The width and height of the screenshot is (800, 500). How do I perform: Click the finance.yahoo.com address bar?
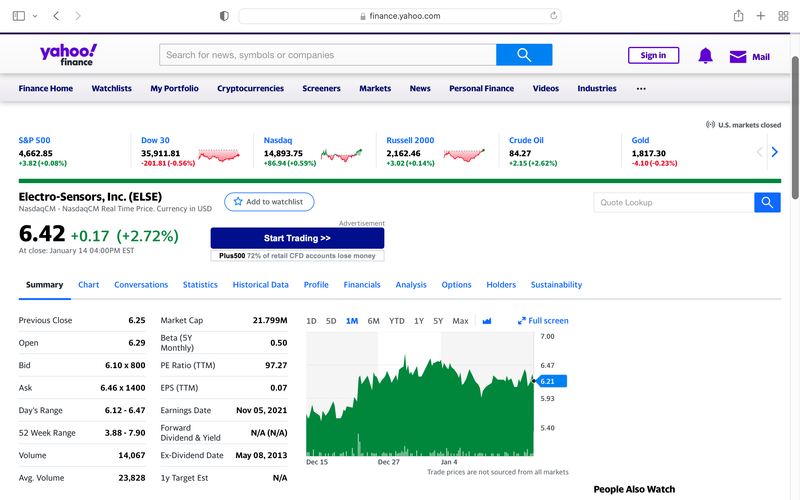[x=400, y=16]
